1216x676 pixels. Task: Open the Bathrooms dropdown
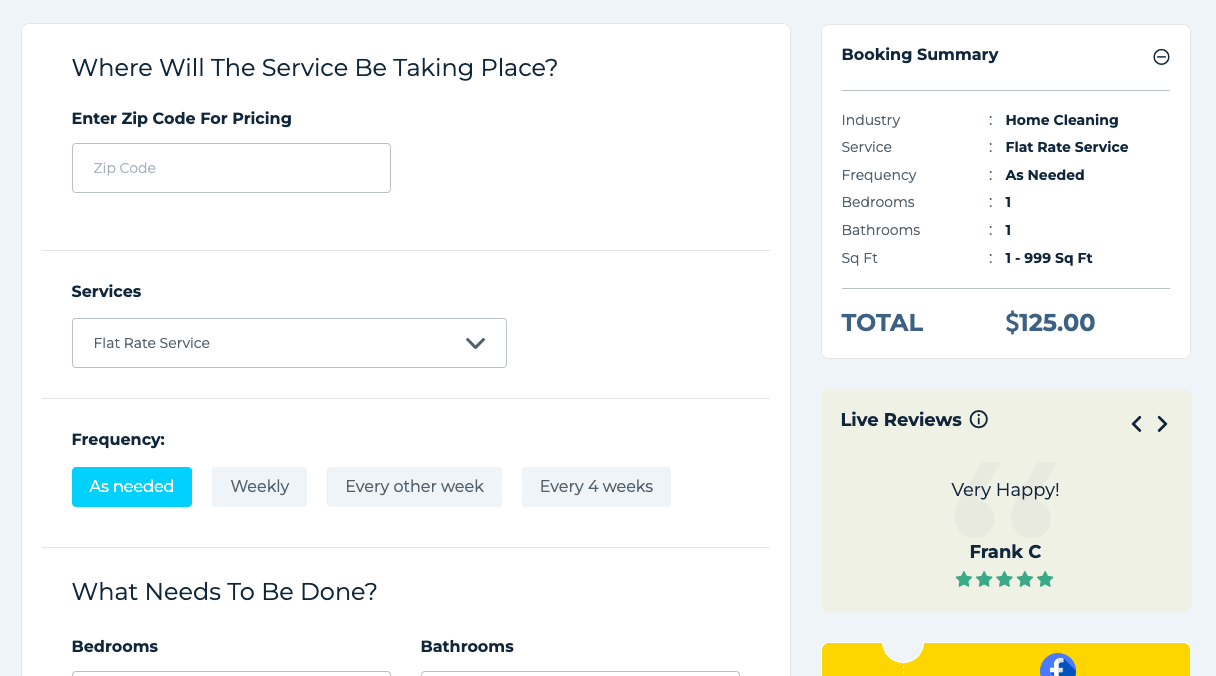(580, 673)
